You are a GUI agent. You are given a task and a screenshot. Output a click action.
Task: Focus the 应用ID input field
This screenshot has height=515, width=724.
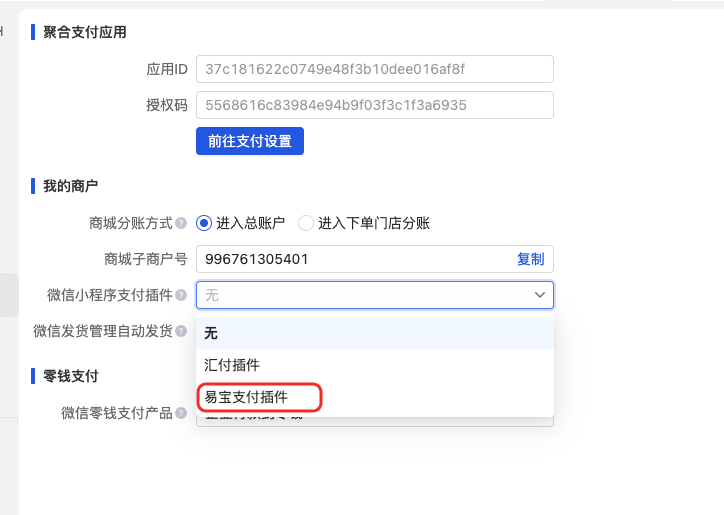click(374, 69)
